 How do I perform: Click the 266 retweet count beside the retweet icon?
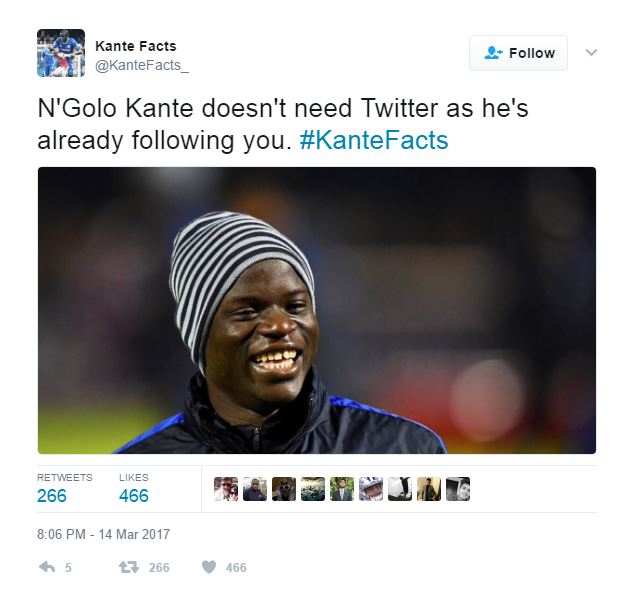(x=159, y=567)
